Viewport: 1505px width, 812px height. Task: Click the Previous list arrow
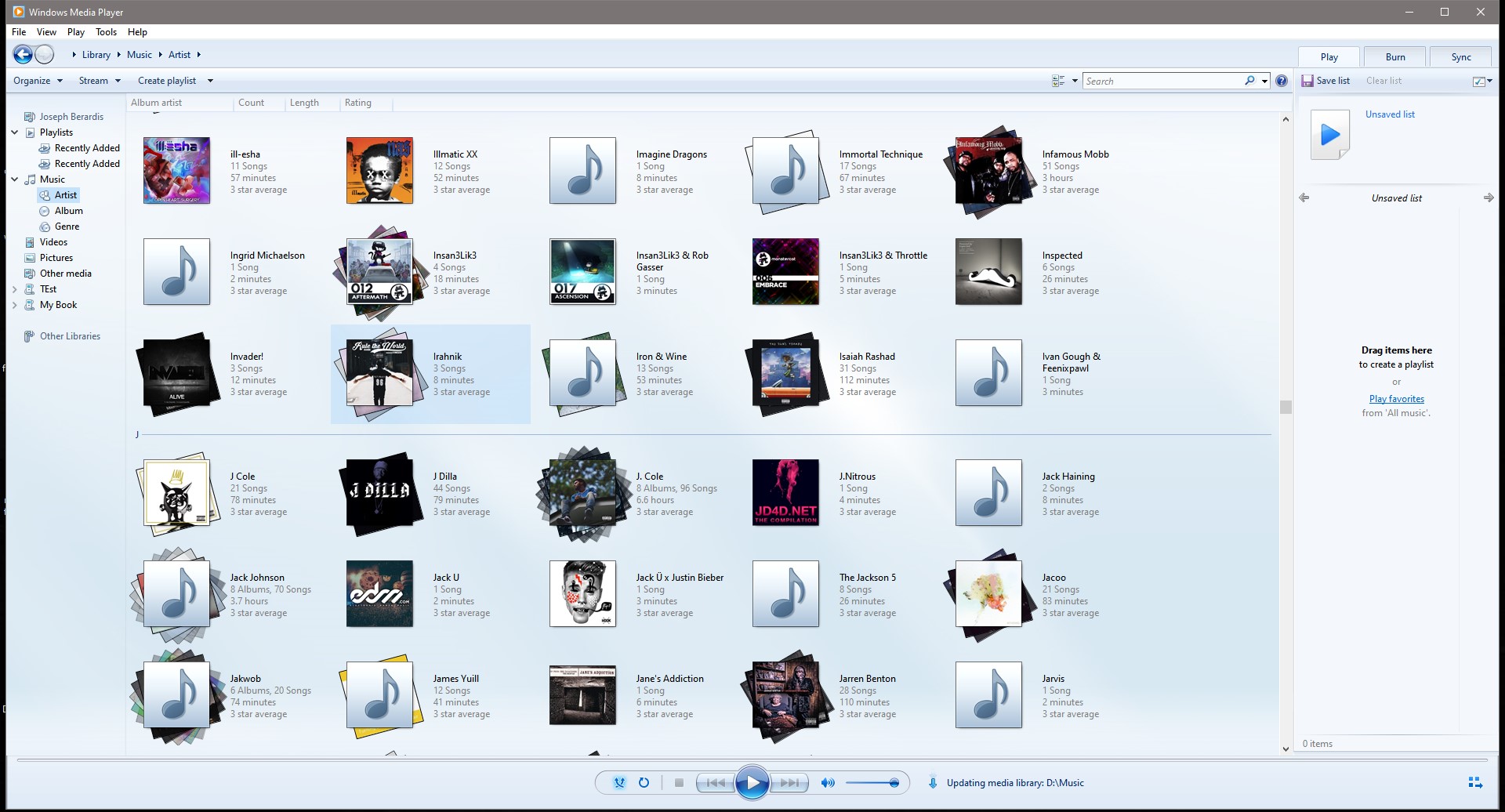click(1304, 198)
